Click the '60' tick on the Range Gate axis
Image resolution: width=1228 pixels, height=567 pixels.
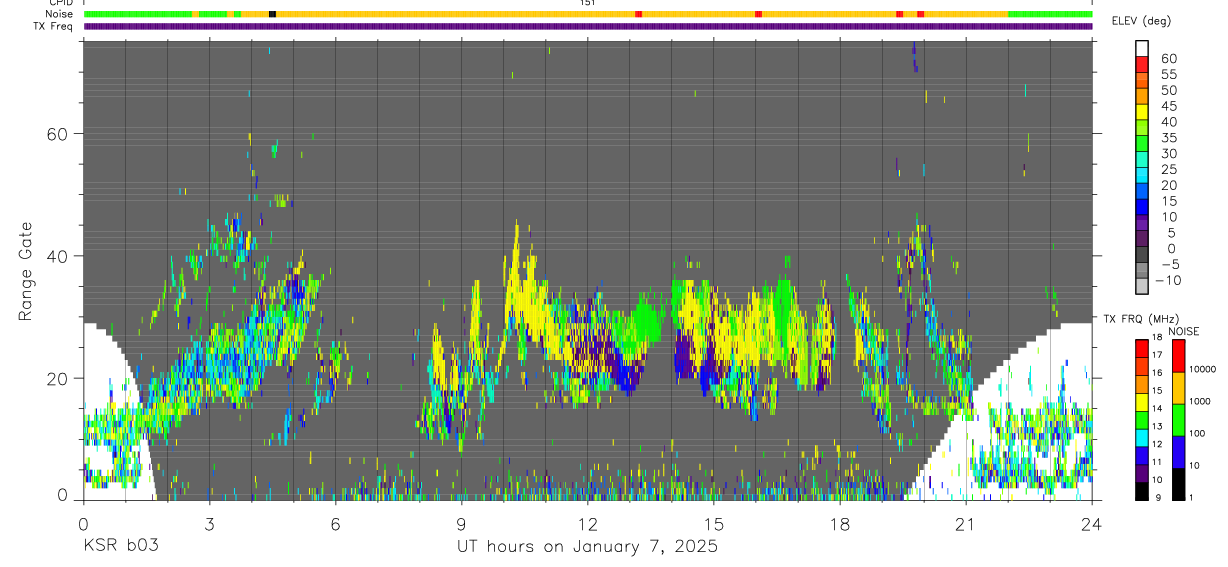click(x=57, y=134)
